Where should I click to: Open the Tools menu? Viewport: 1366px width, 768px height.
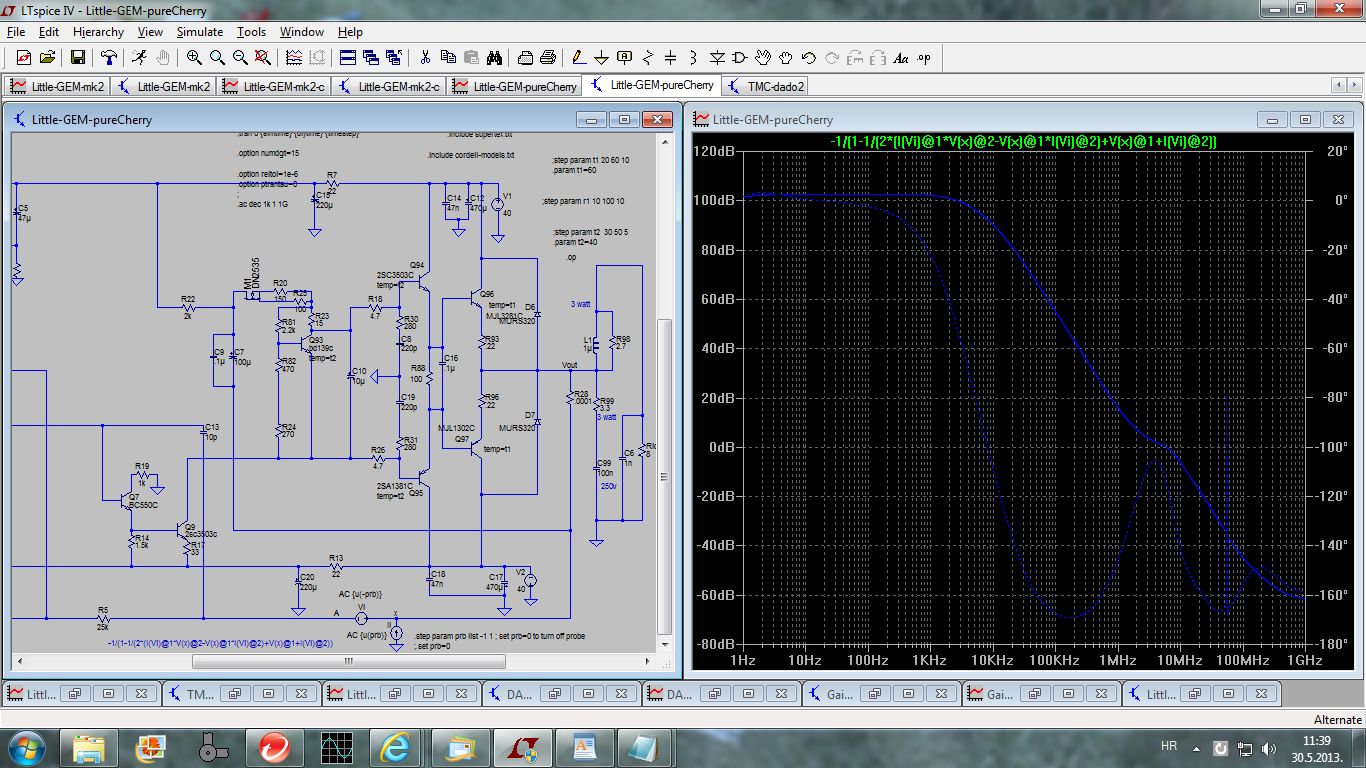tap(251, 32)
